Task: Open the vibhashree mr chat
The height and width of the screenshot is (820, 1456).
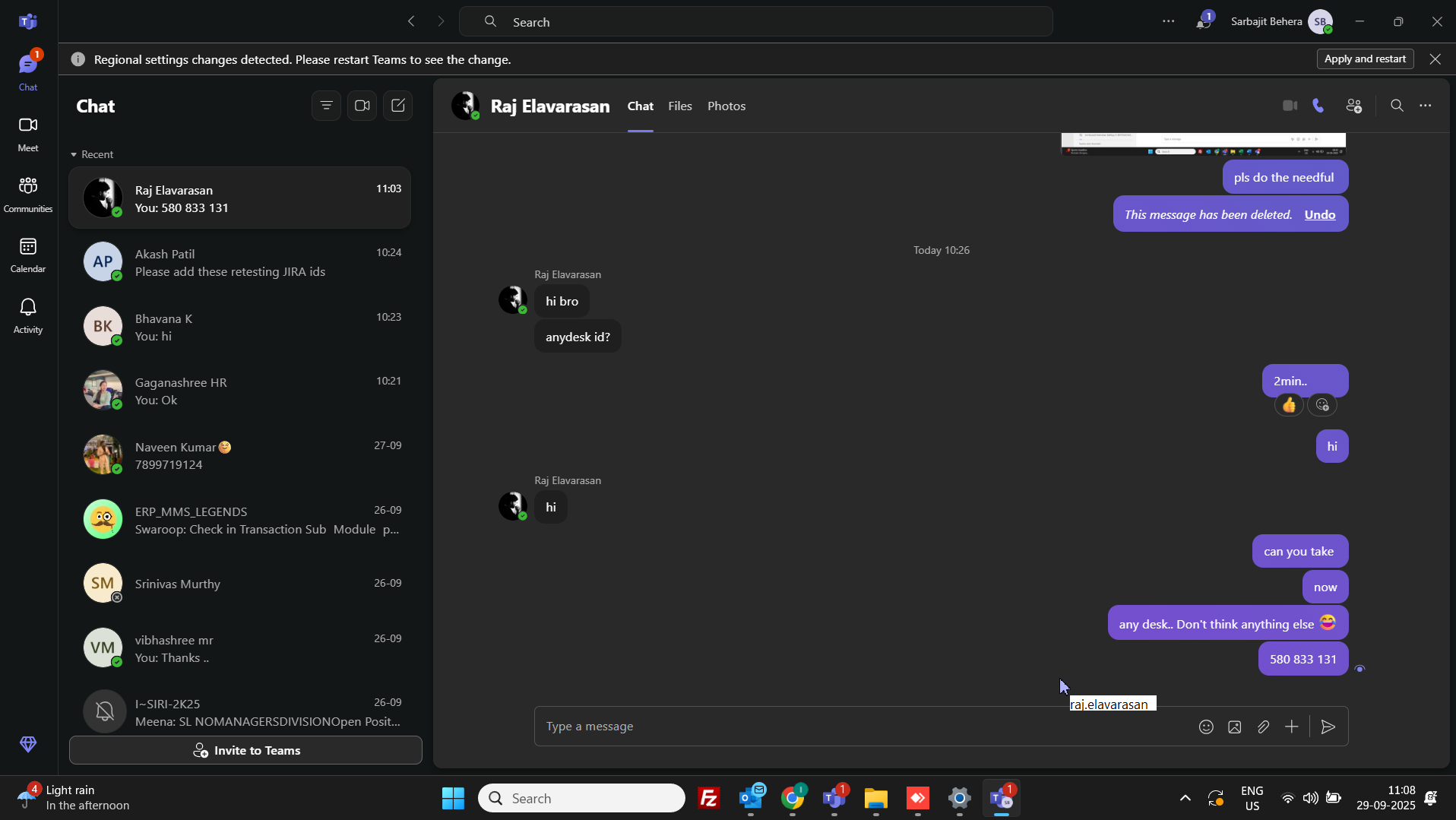Action: (240, 648)
